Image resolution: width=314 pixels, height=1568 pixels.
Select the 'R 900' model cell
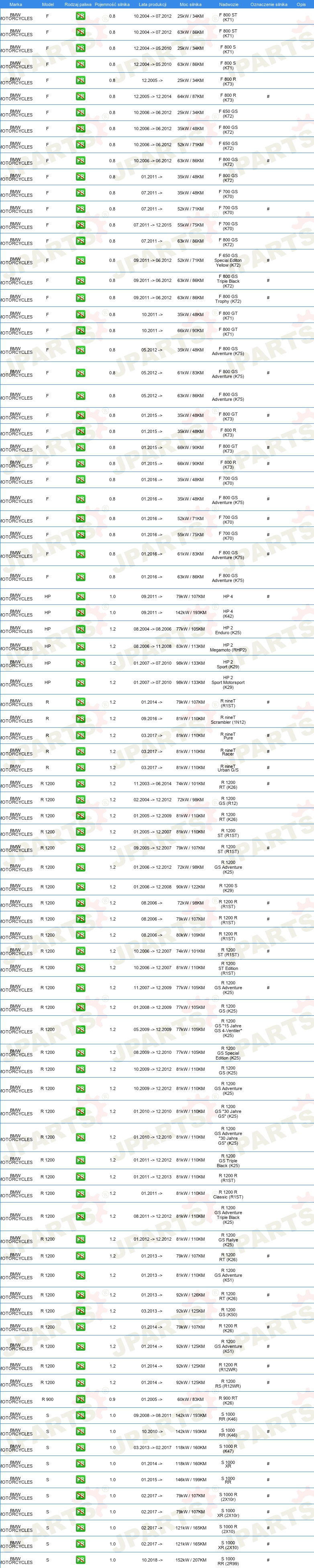(x=47, y=1399)
